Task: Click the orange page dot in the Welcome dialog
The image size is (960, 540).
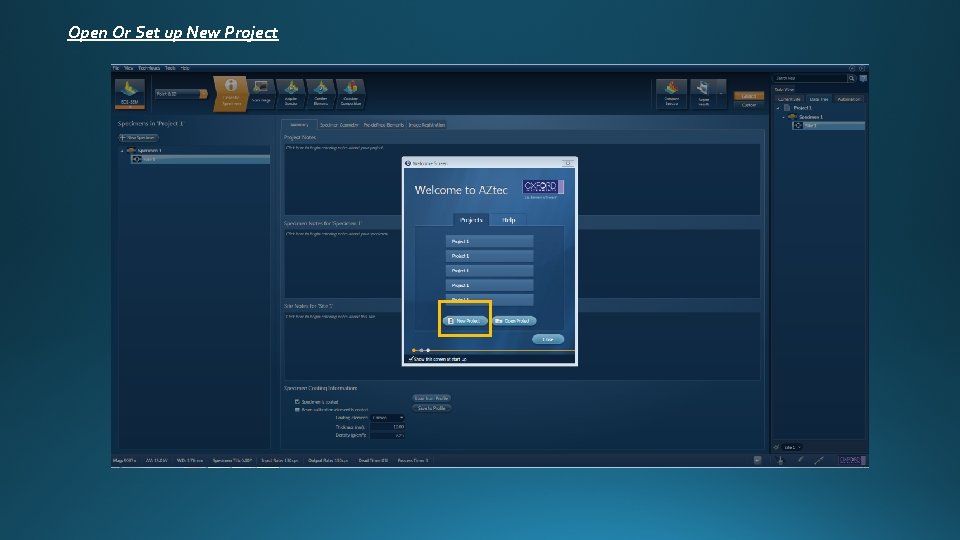Action: (414, 350)
